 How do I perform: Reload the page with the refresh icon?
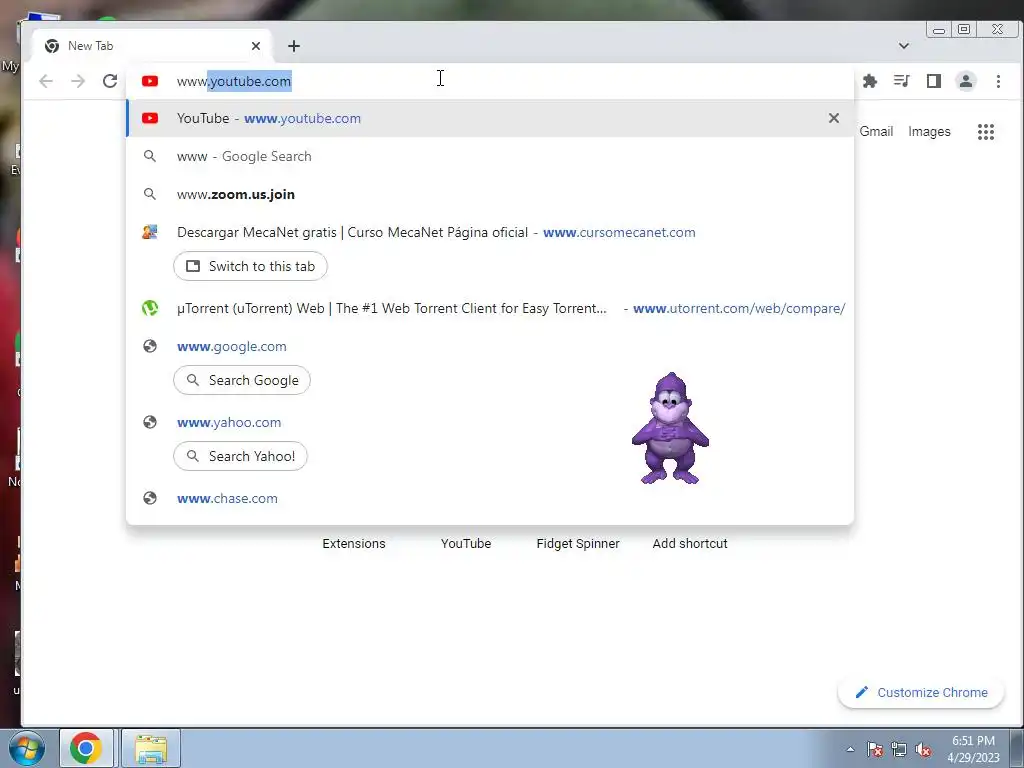(110, 81)
